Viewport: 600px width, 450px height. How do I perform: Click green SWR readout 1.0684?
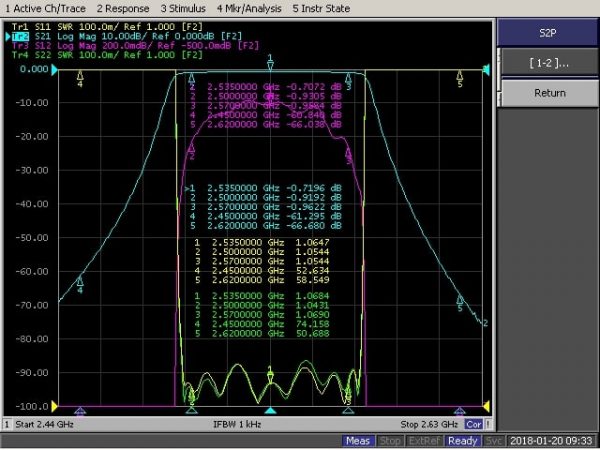312,296
